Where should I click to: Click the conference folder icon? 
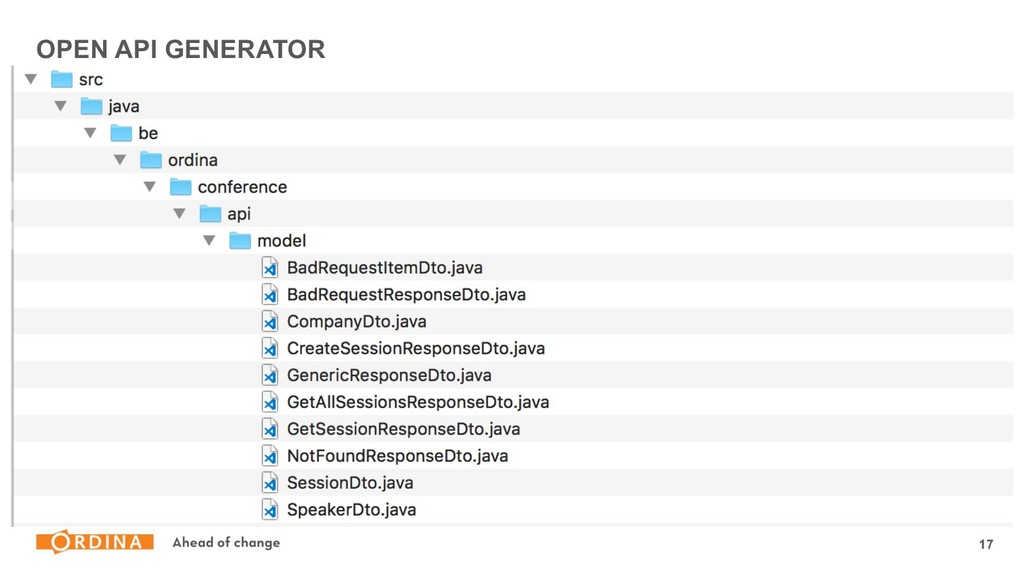click(181, 187)
